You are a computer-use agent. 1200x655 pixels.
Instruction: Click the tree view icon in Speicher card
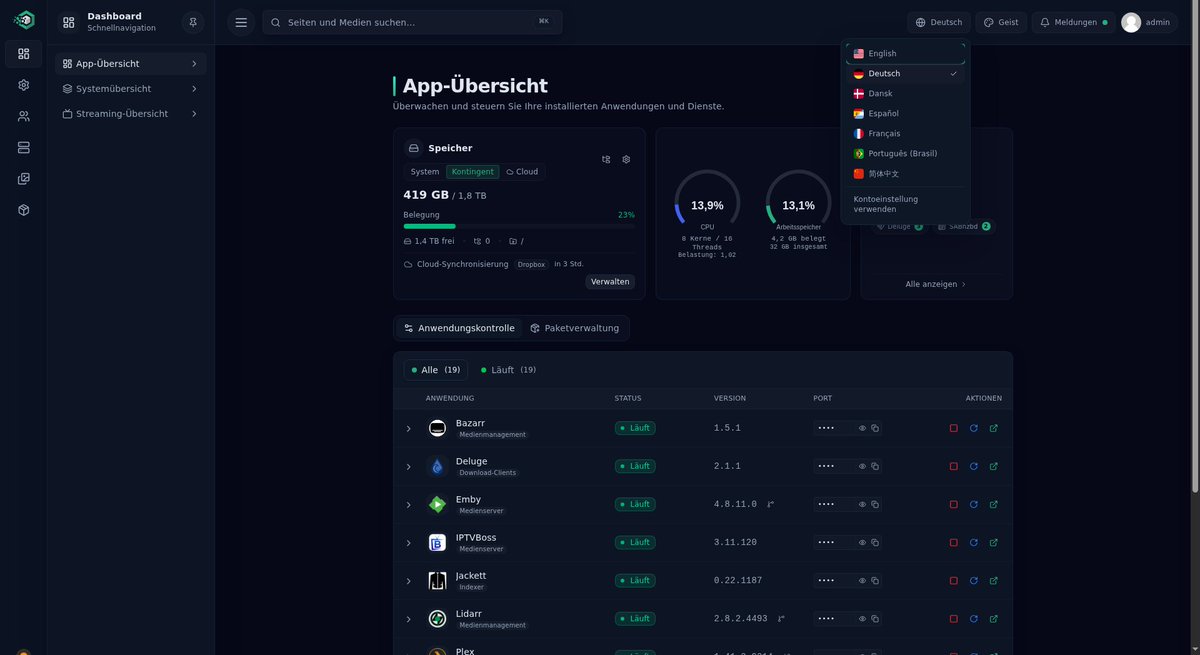[606, 159]
